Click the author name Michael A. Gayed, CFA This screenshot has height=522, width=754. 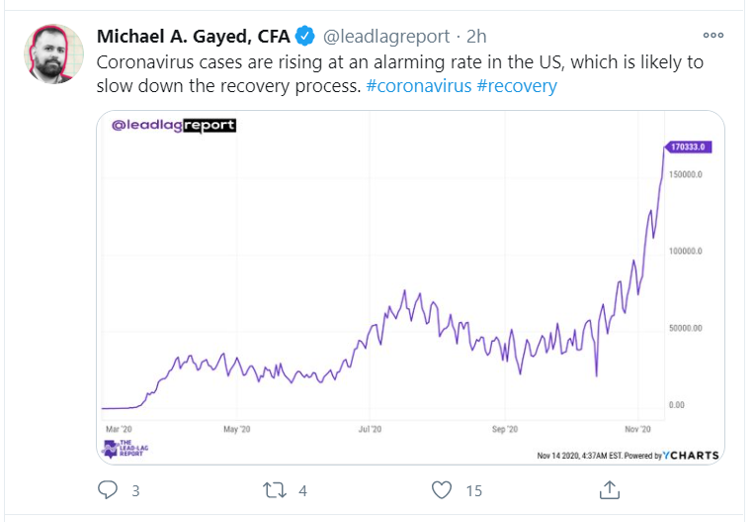point(193,37)
